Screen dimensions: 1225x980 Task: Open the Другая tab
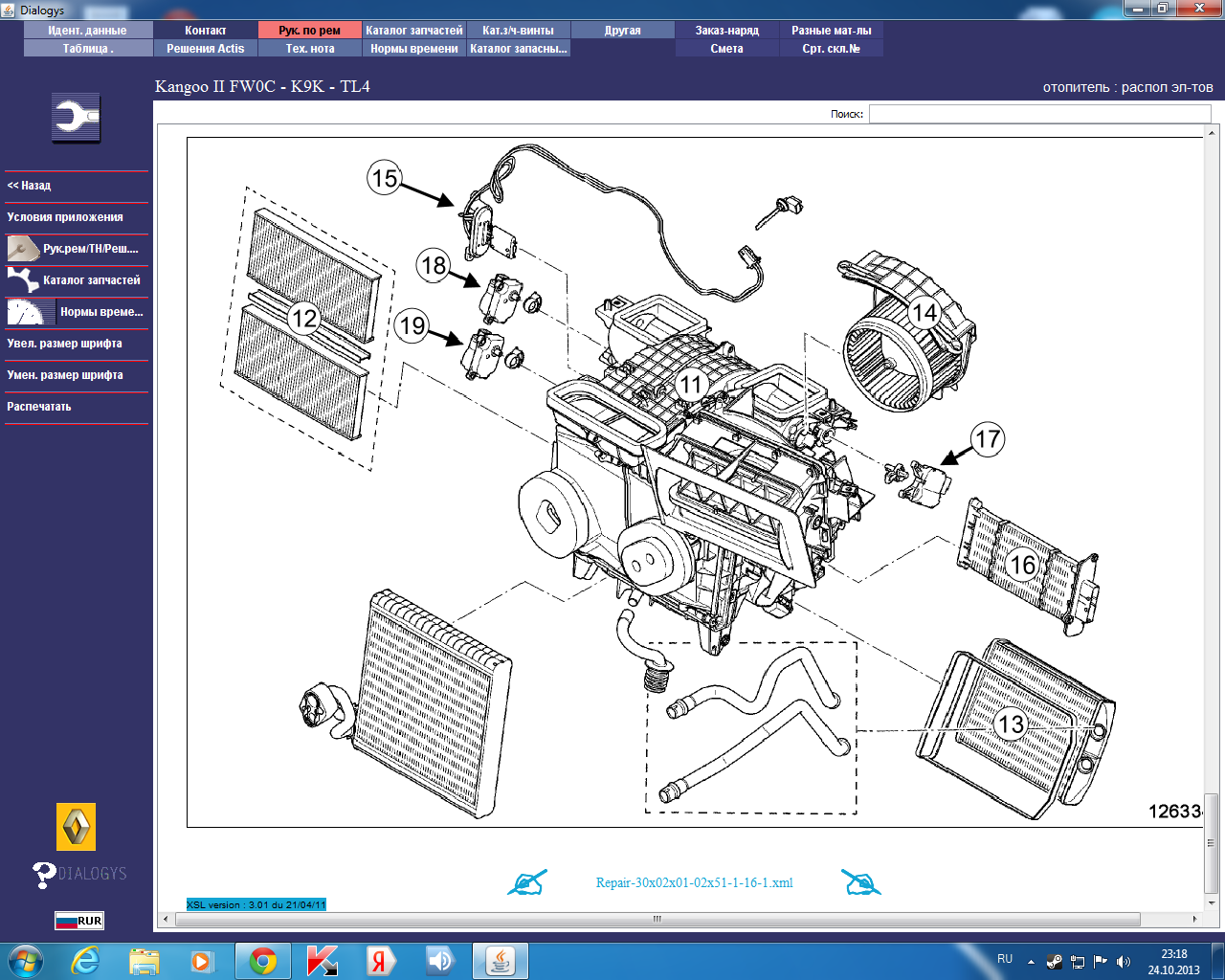[623, 31]
